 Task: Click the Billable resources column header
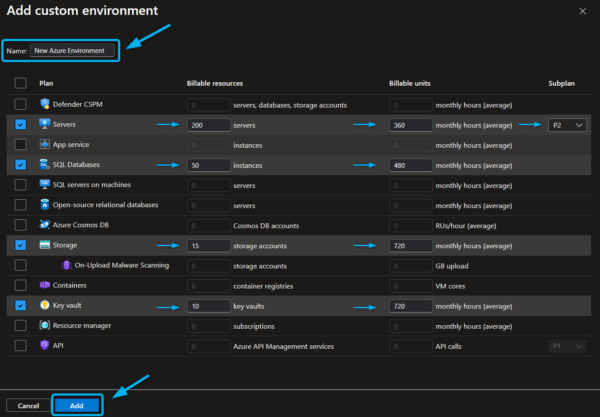215,83
